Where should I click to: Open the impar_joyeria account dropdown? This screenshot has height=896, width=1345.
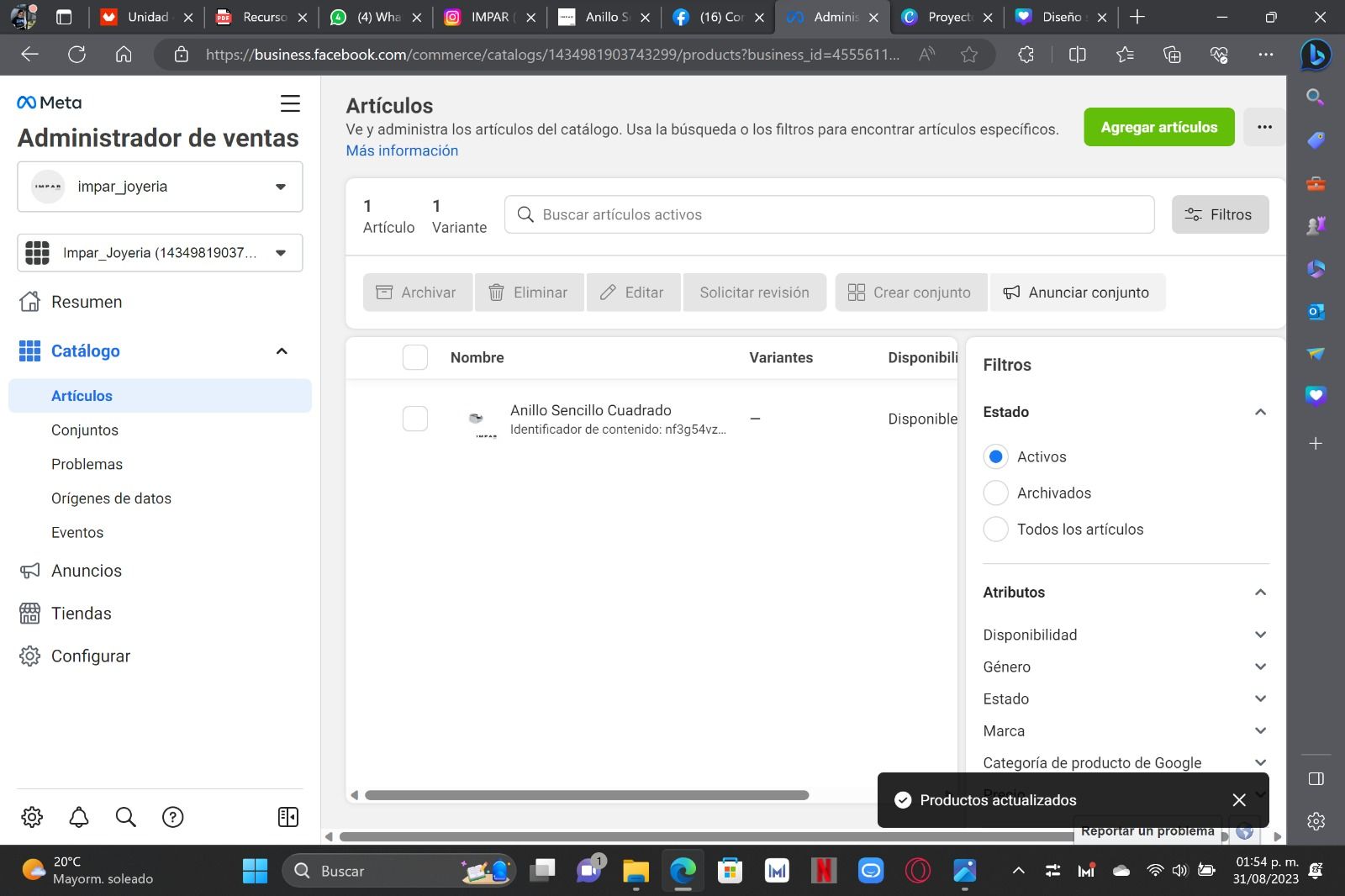(160, 187)
